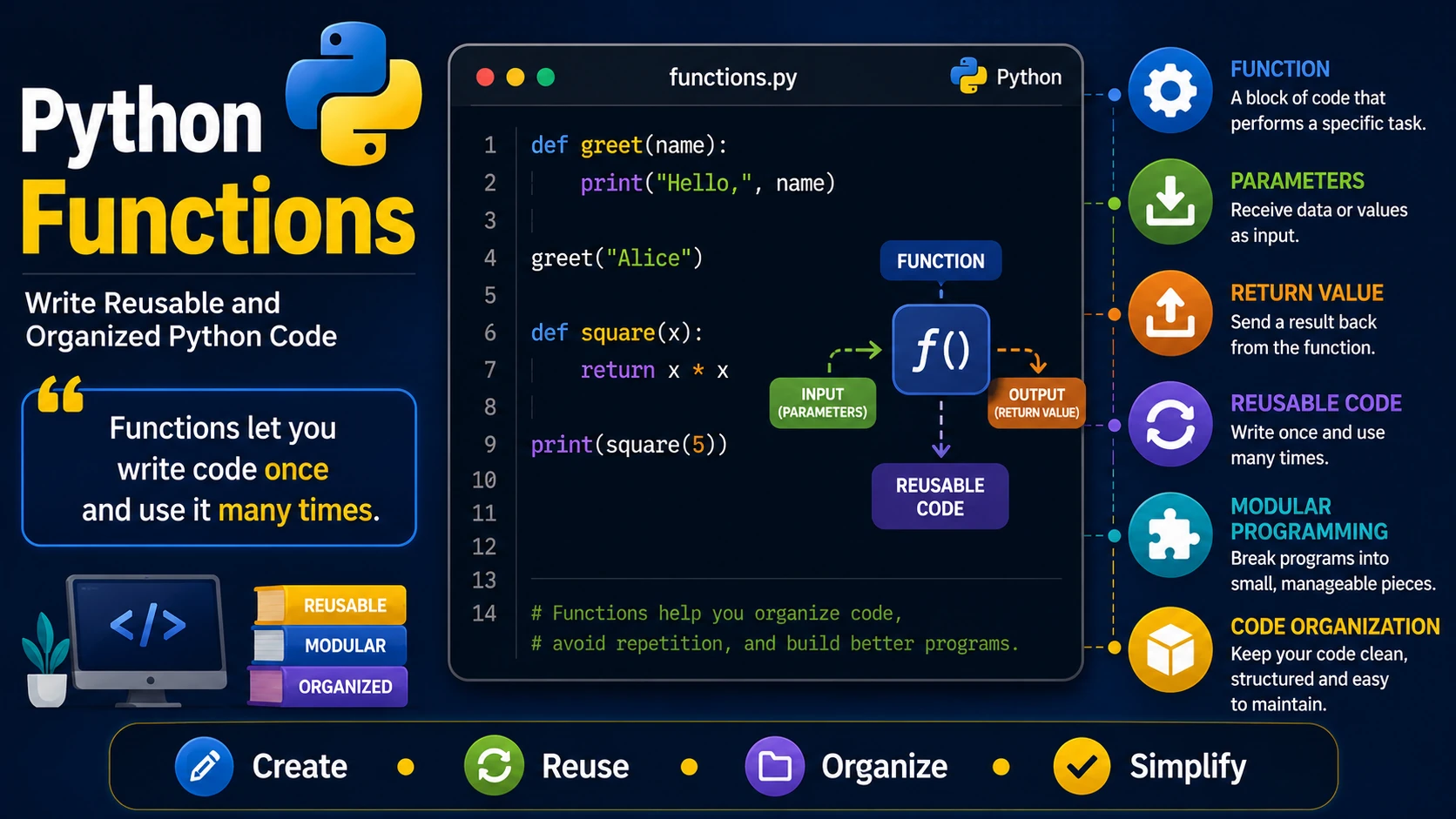Click the 'Python' language label in editor header
1456x819 pixels.
(1028, 77)
